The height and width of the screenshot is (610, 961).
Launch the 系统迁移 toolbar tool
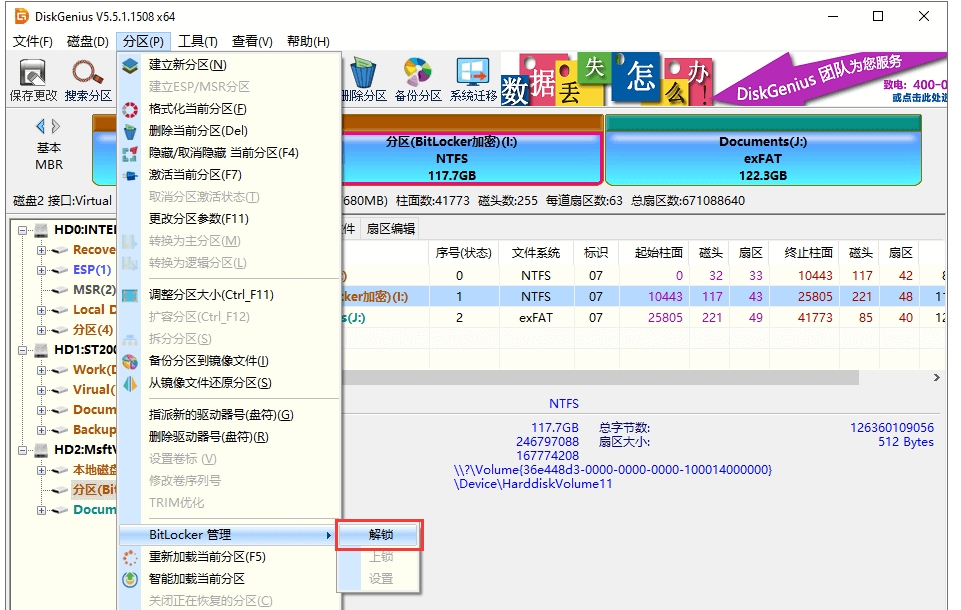click(473, 79)
